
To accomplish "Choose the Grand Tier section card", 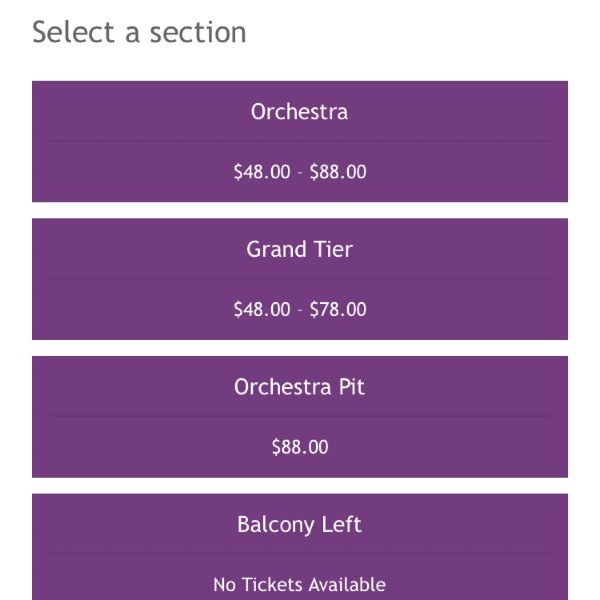I will [300, 279].
